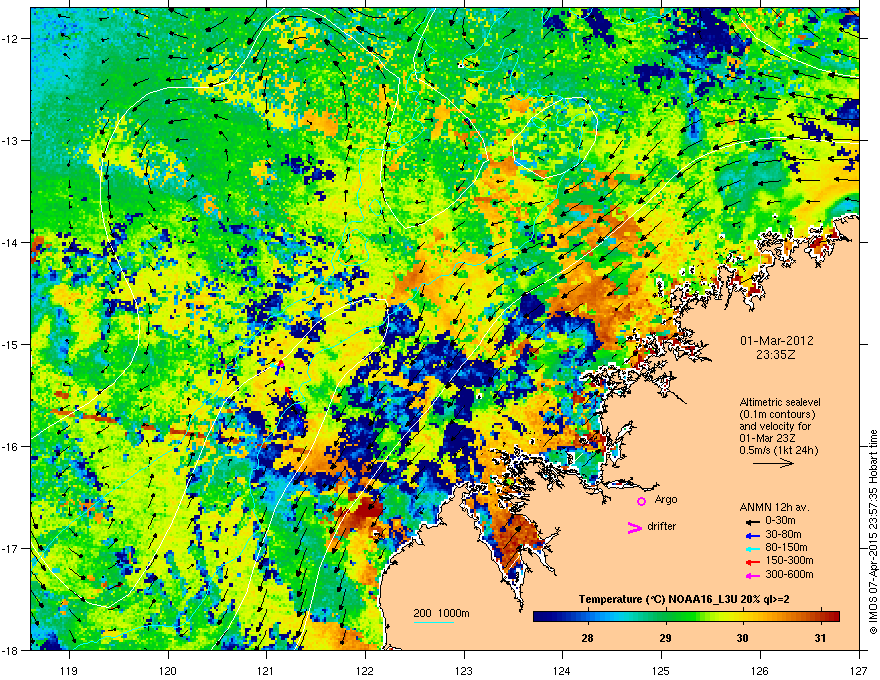Click the longitude axis label 119
This screenshot has width=880, height=680.
point(69,670)
